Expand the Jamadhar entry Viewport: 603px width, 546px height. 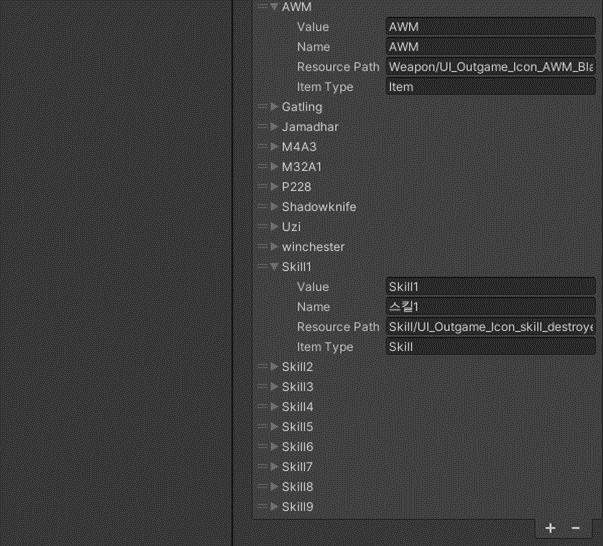point(274,127)
